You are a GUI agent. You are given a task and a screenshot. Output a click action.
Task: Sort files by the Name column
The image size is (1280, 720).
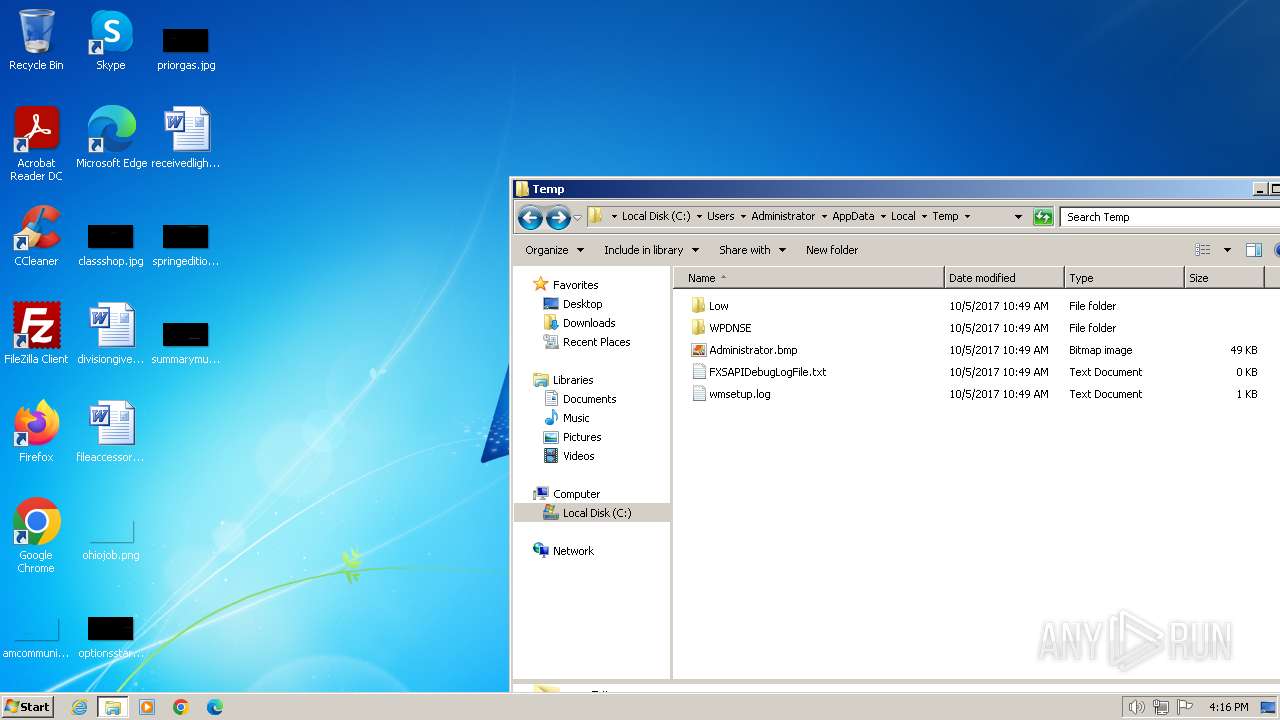click(808, 278)
